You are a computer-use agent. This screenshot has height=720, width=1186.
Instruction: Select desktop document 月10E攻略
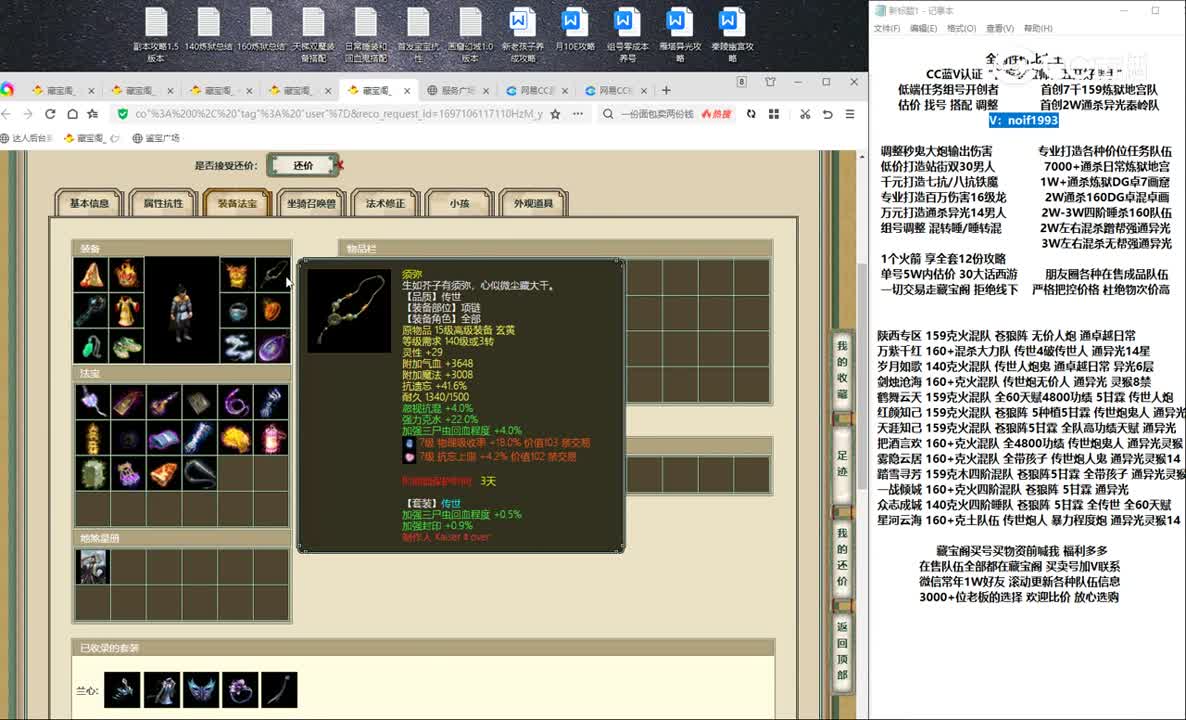(x=575, y=30)
